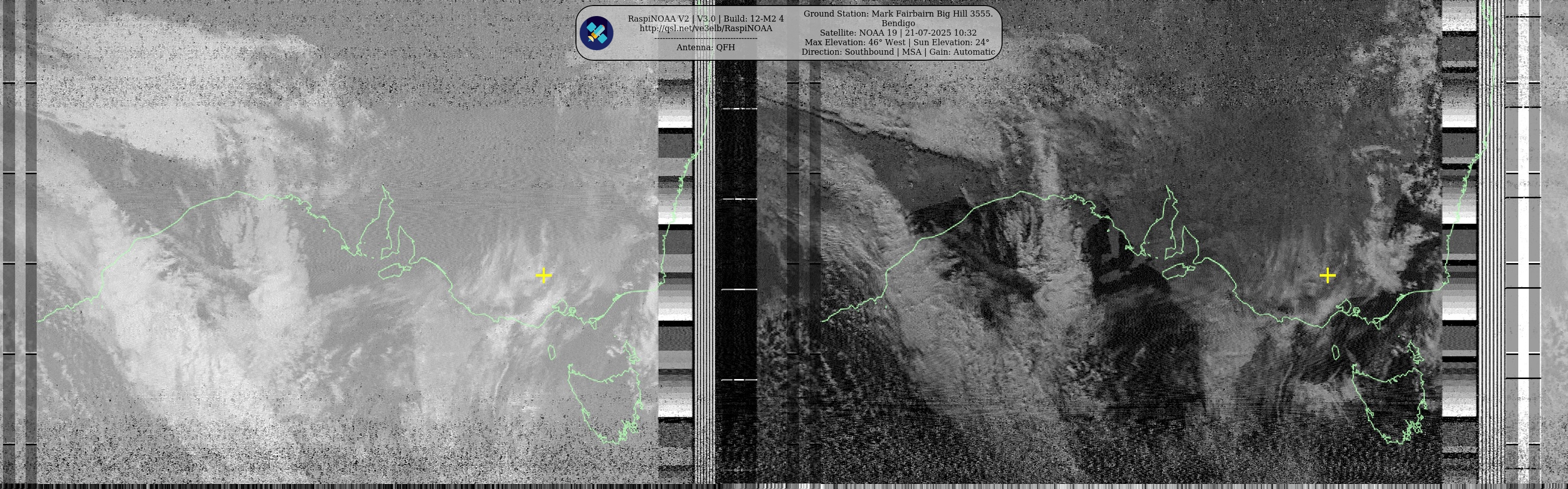
Task: Click the white vertical bar at far right
Action: pos(1523,243)
